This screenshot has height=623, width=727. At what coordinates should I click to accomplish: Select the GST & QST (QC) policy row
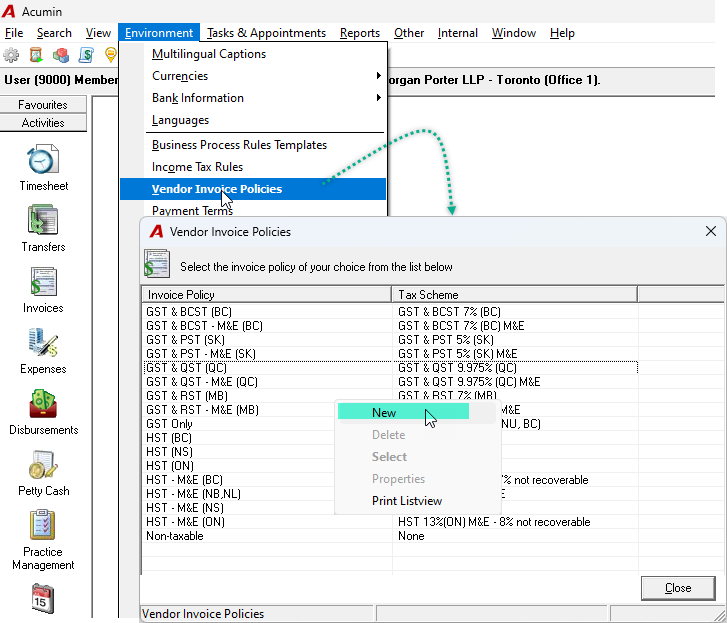(267, 368)
